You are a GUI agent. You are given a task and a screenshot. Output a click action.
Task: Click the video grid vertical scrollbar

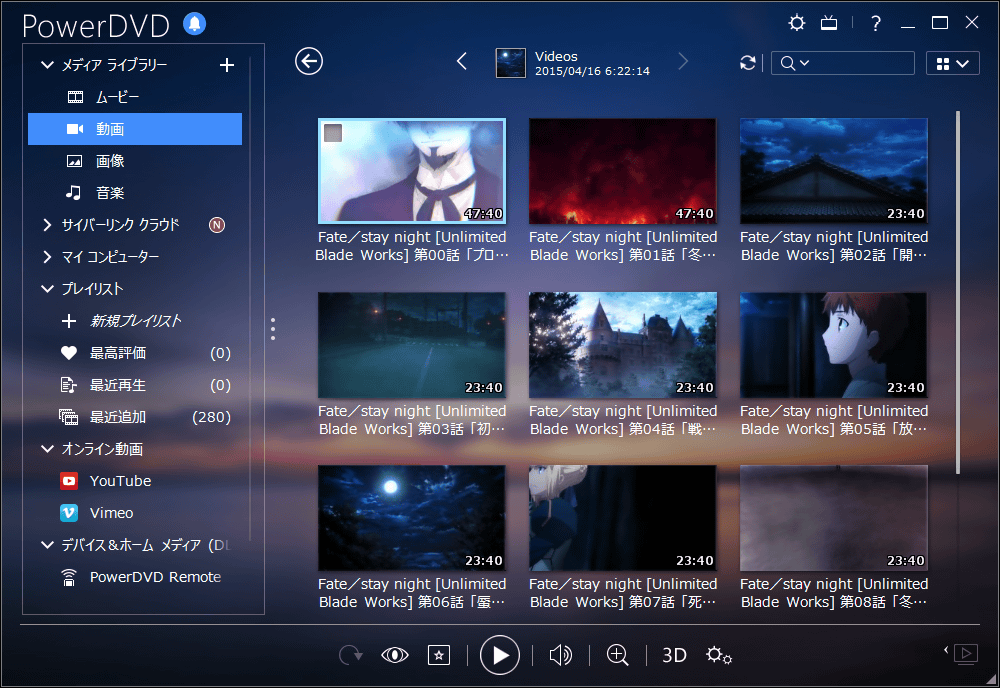tap(957, 293)
